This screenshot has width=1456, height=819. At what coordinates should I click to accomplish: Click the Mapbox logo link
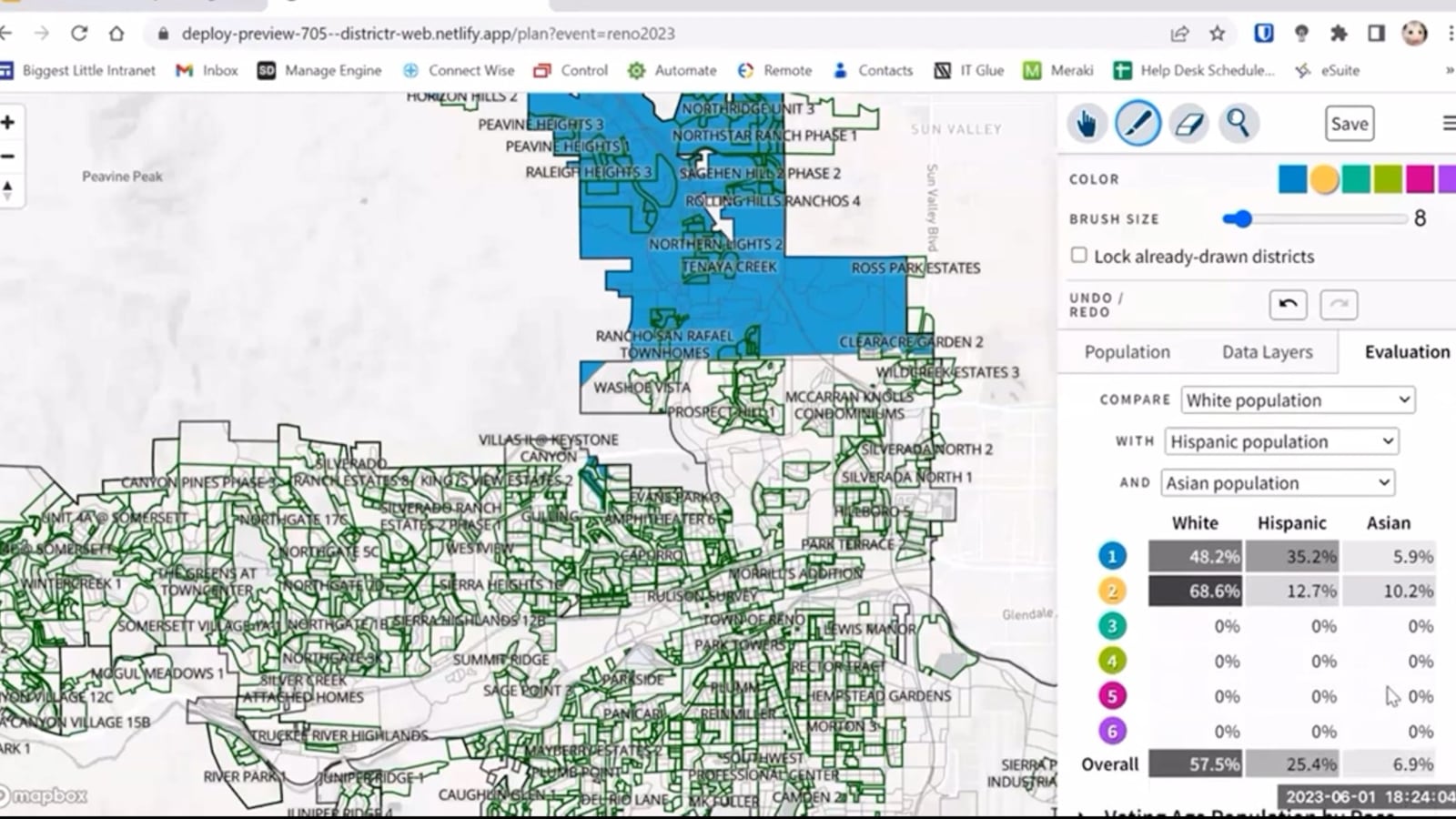point(44,795)
